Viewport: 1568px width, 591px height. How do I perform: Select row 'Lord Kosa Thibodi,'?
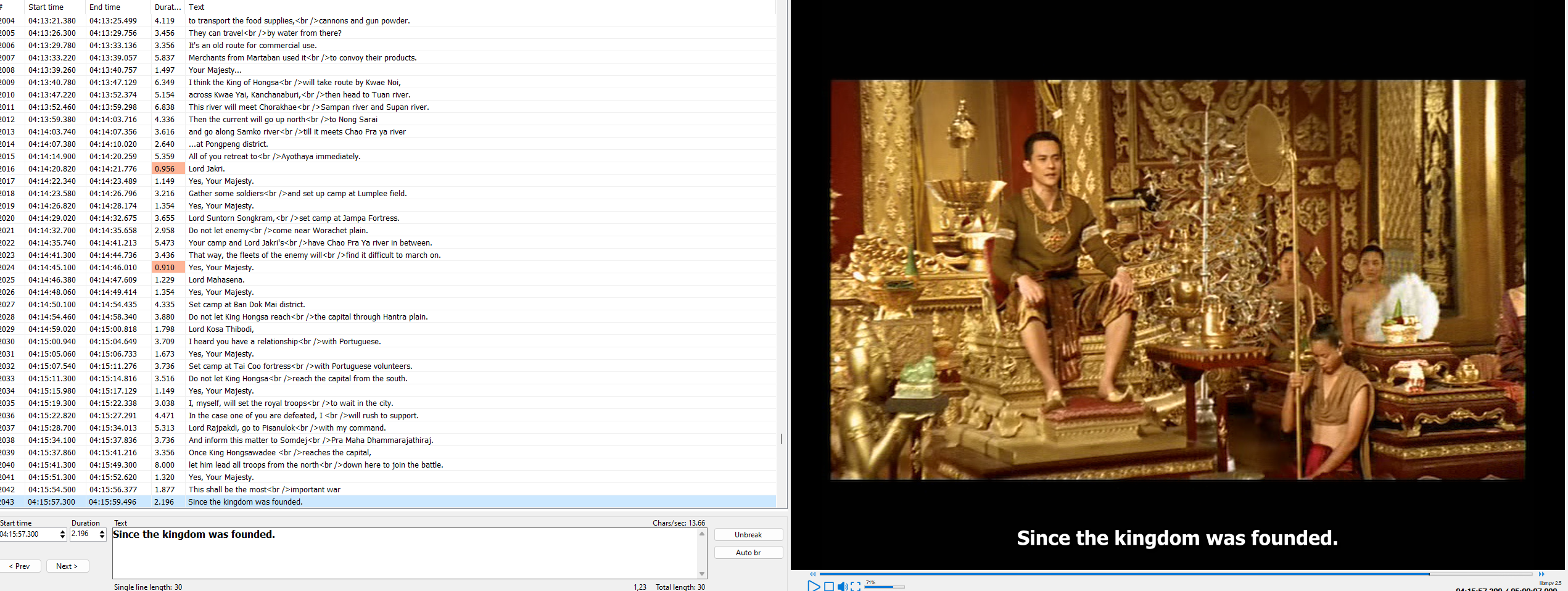(387, 329)
